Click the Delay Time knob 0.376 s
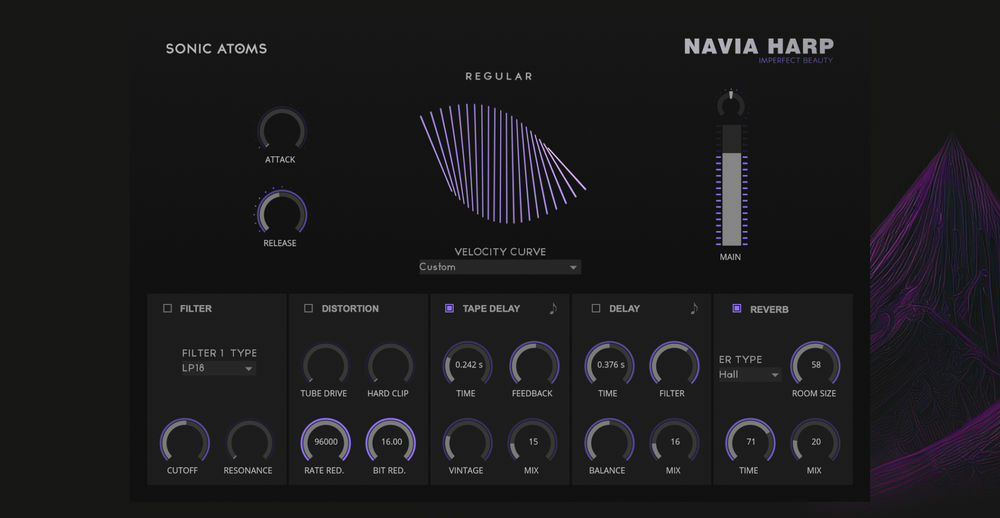 [x=609, y=364]
